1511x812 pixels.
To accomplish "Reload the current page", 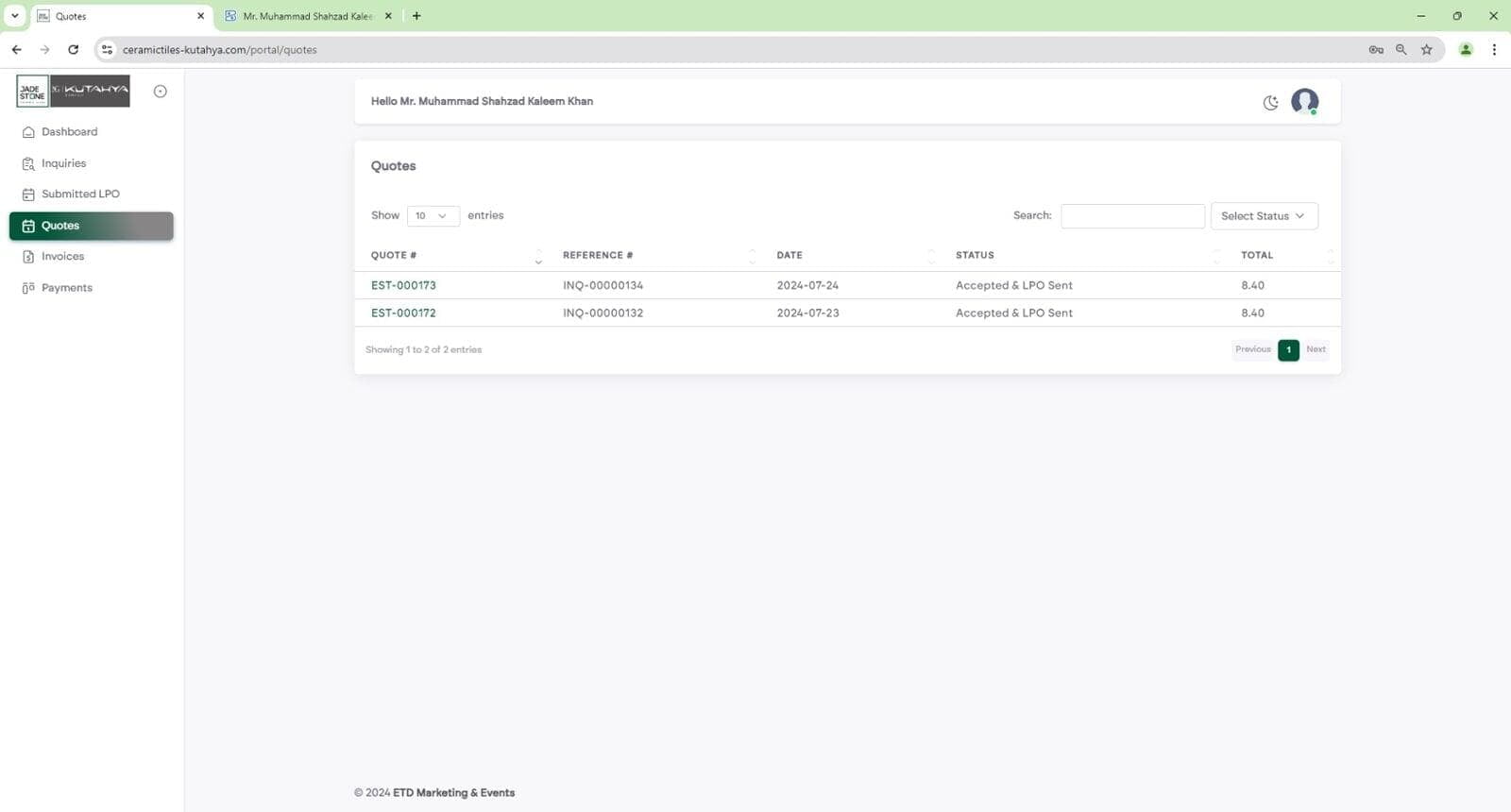I will point(73,50).
